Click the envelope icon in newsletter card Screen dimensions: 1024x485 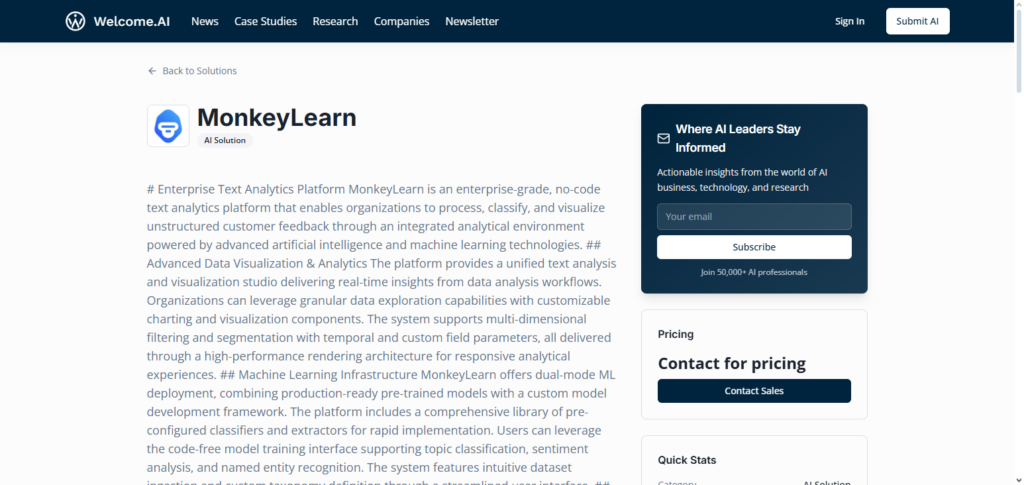tap(664, 138)
